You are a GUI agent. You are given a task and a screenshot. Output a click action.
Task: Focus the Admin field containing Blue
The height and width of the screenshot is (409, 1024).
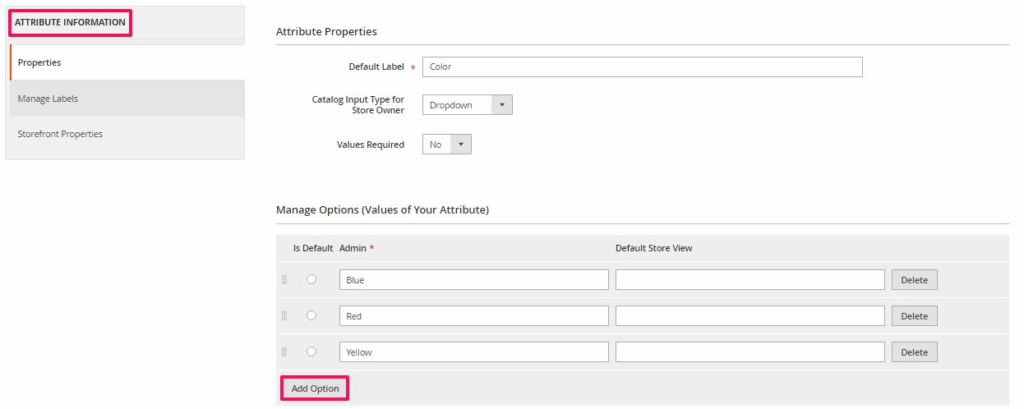coord(473,280)
